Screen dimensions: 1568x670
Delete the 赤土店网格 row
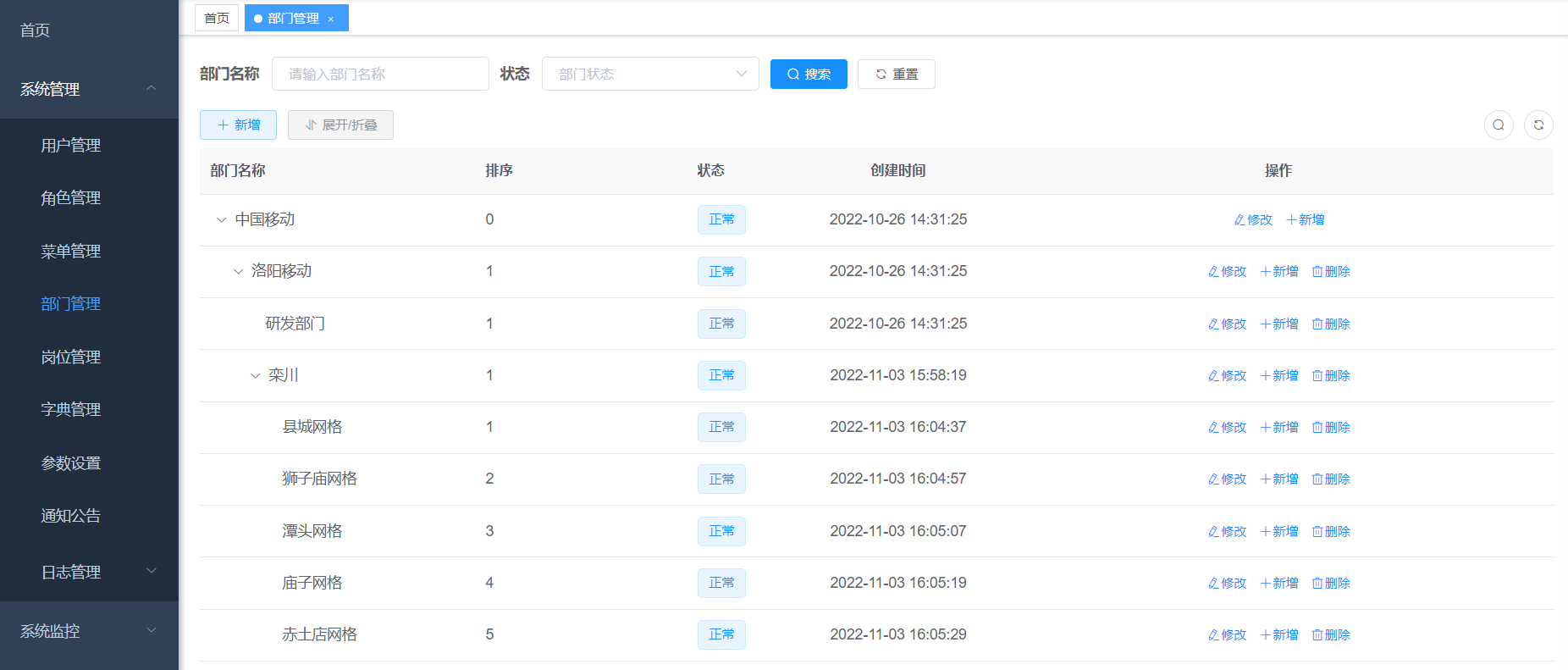[x=1331, y=634]
